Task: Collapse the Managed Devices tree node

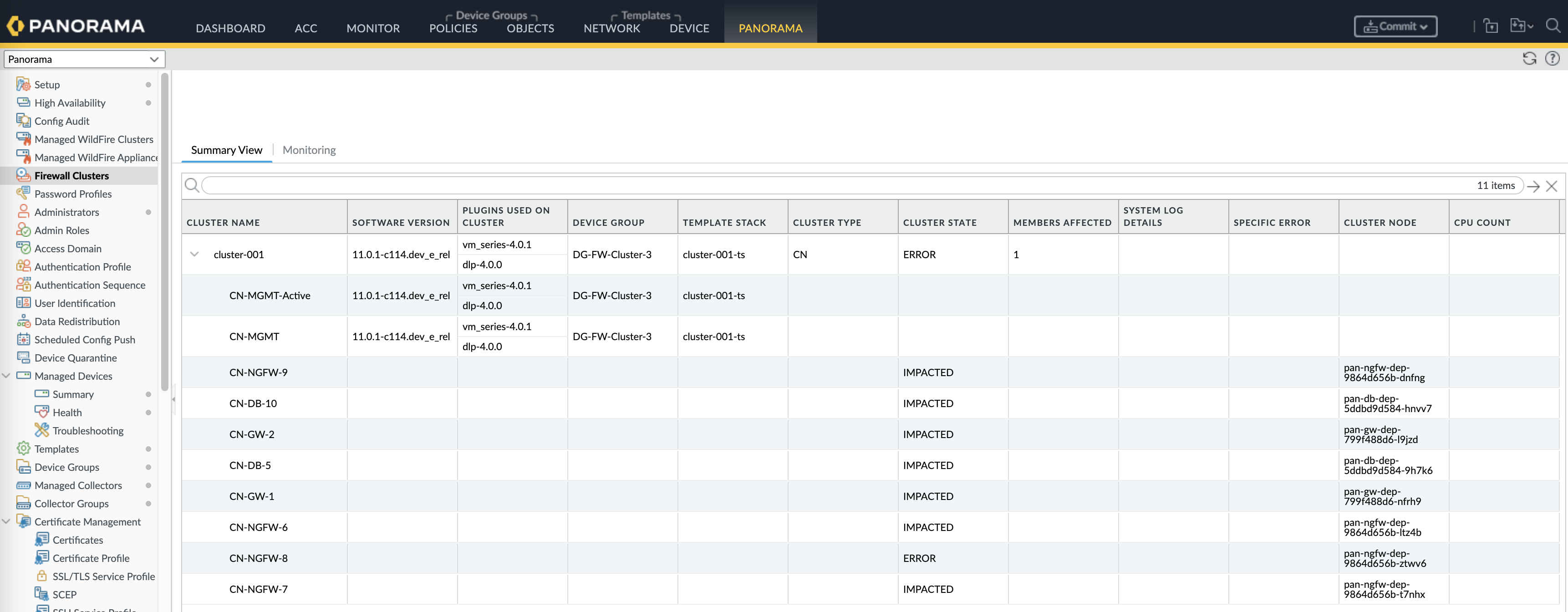Action: pyautogui.click(x=6, y=376)
